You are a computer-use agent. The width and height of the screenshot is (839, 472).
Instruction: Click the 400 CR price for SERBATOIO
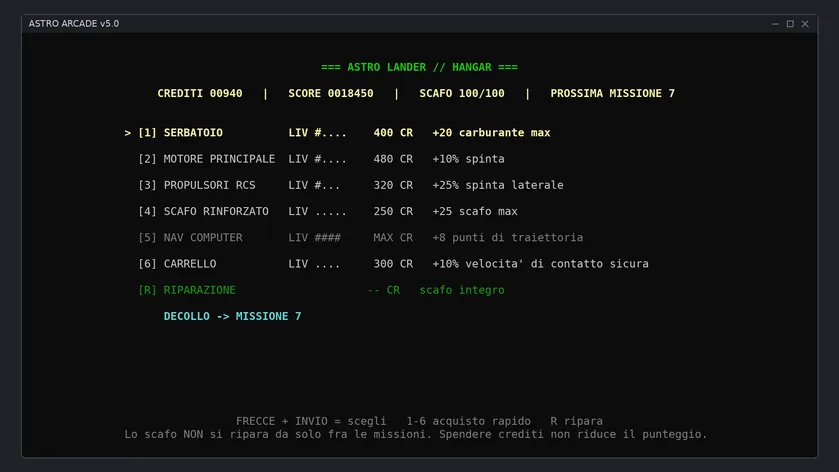tap(393, 133)
